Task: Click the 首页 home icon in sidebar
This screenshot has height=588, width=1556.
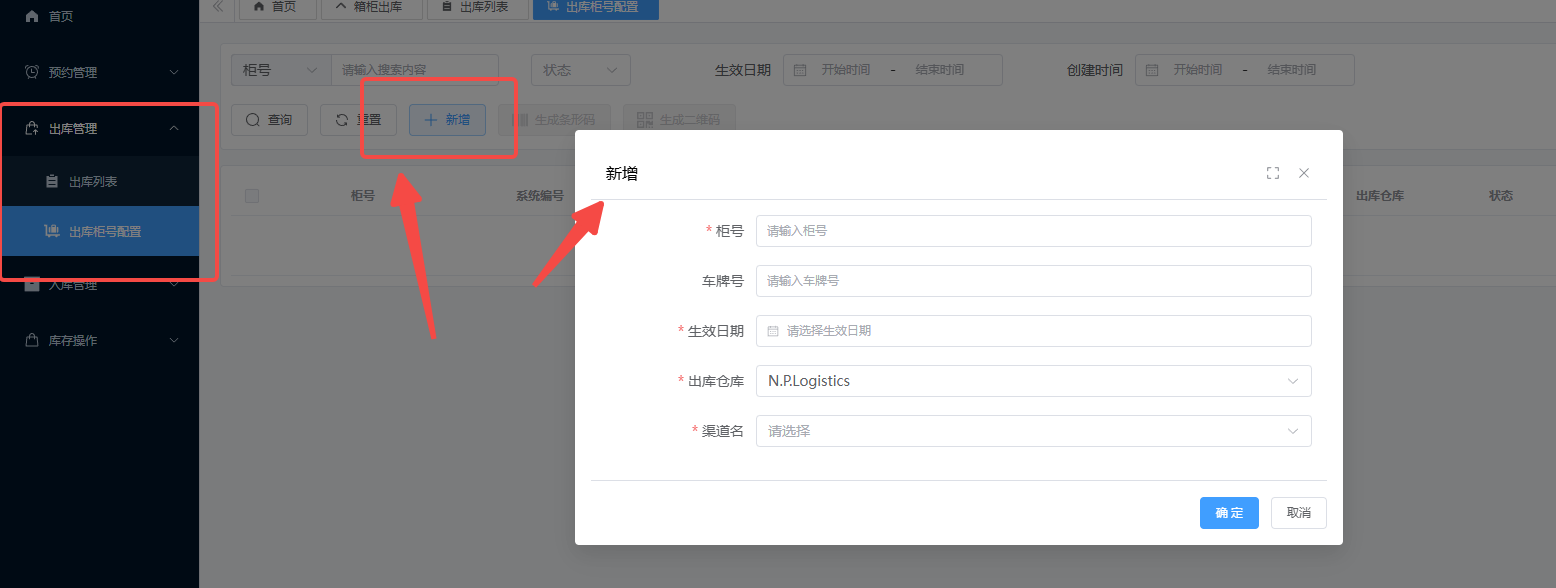Action: (x=32, y=16)
